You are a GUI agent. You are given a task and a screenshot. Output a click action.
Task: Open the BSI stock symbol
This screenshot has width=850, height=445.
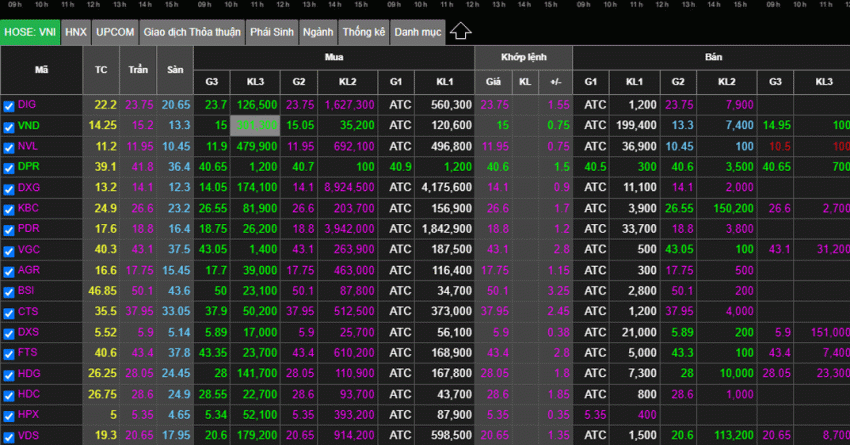[x=26, y=291]
